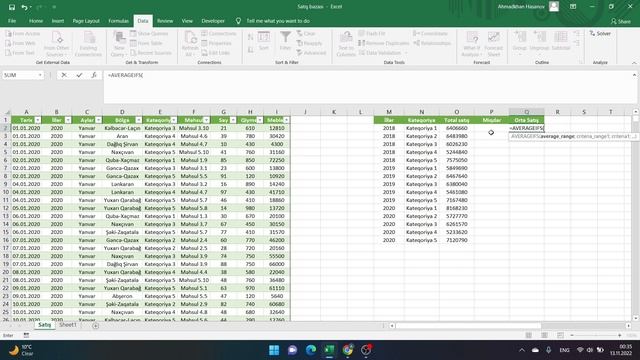Open the File menu
640x360 pixels.
tap(12, 21)
